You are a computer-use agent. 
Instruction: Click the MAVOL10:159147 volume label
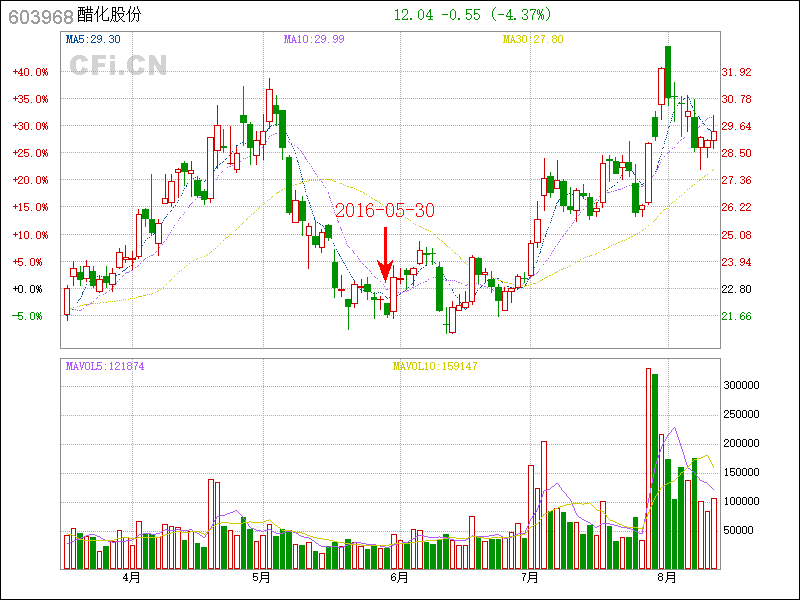(x=435, y=366)
